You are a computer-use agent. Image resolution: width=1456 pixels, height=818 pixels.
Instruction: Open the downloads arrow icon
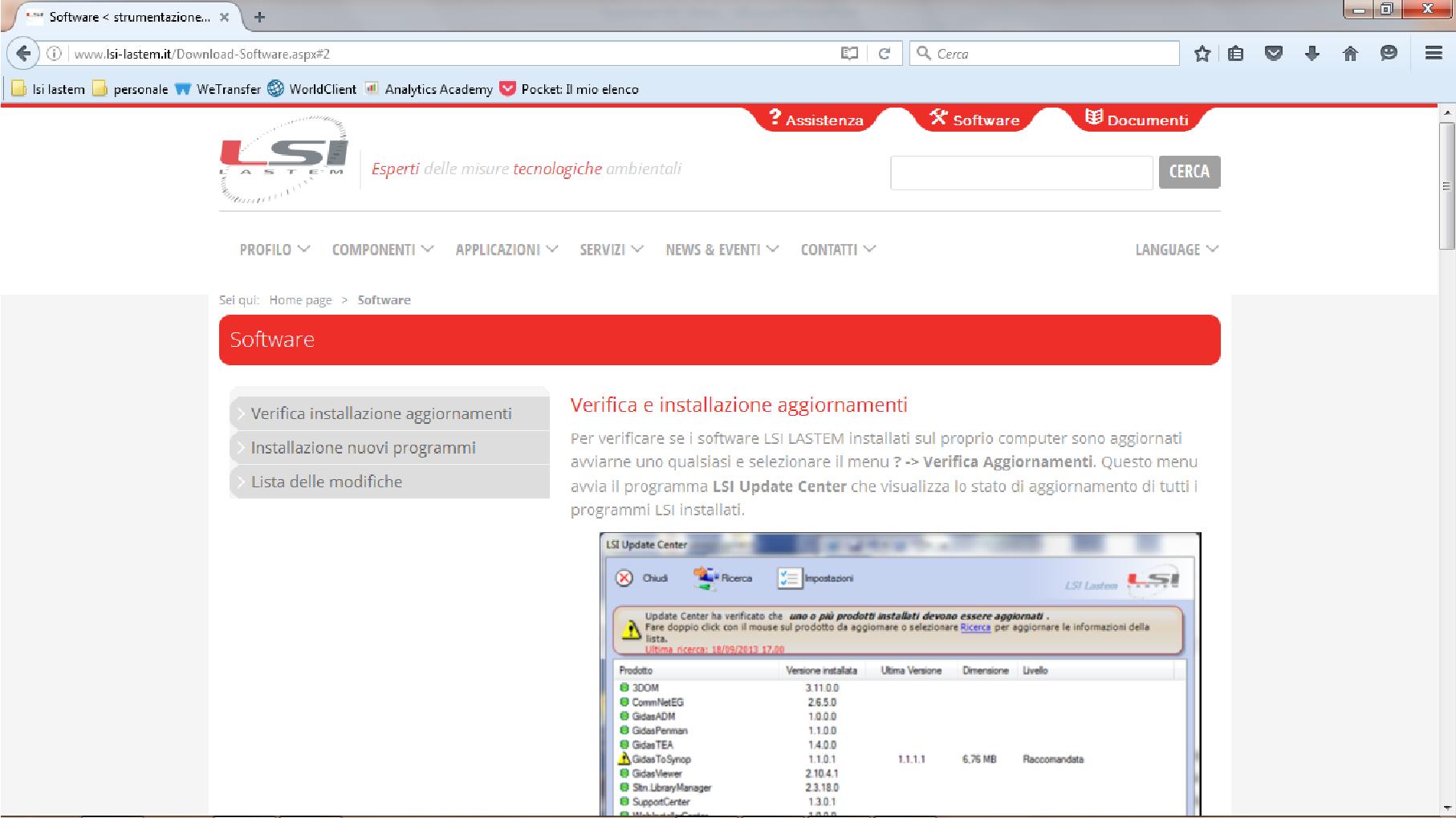click(x=1312, y=54)
